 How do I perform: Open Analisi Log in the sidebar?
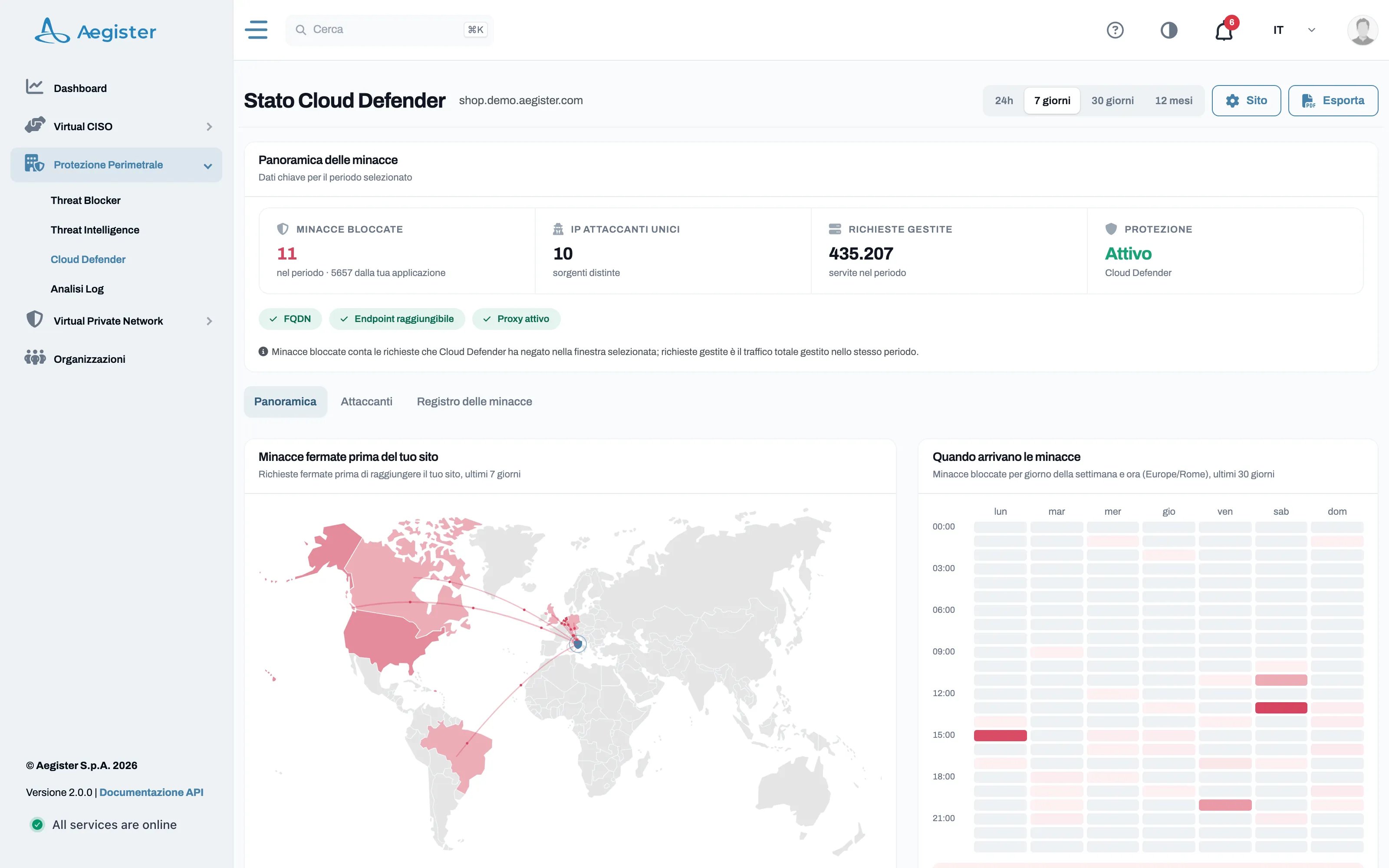point(77,289)
